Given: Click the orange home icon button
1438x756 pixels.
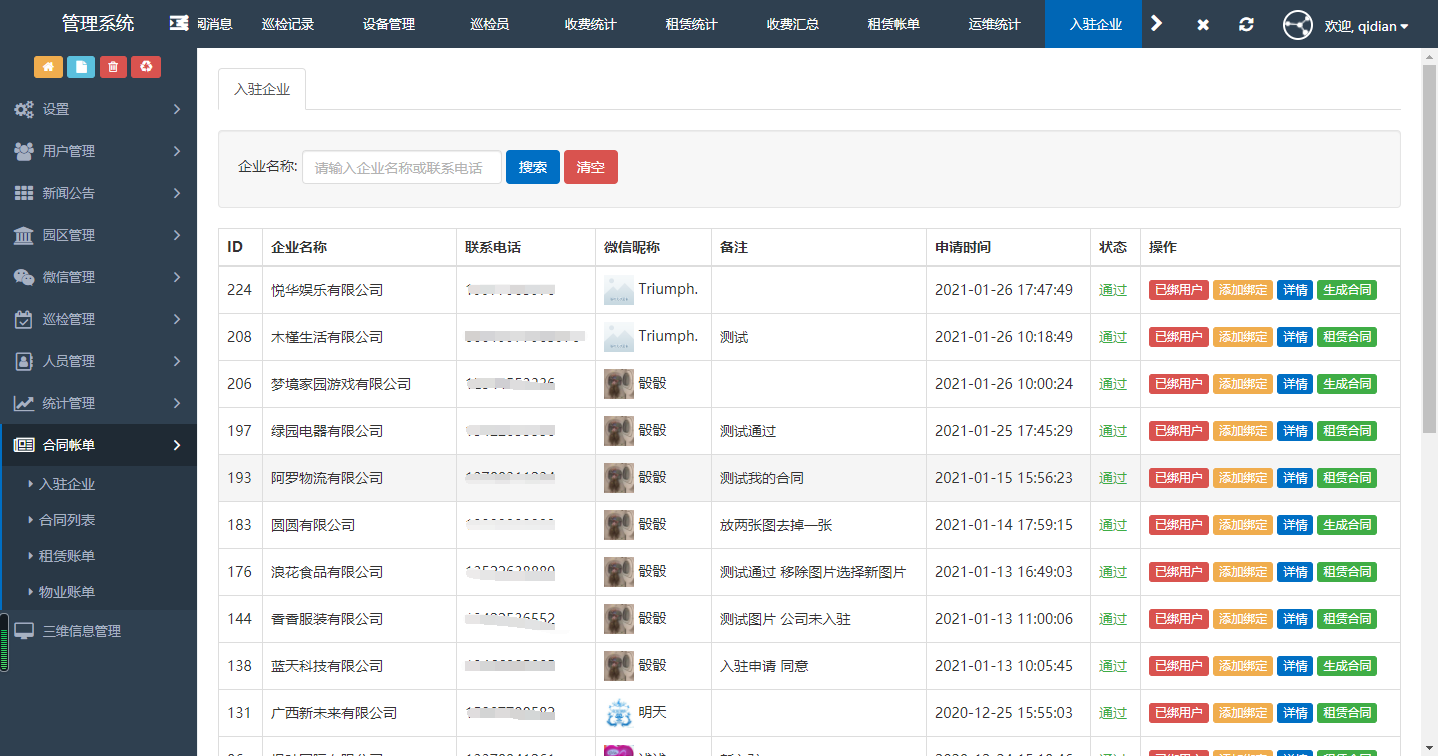Looking at the screenshot, I should [x=48, y=67].
